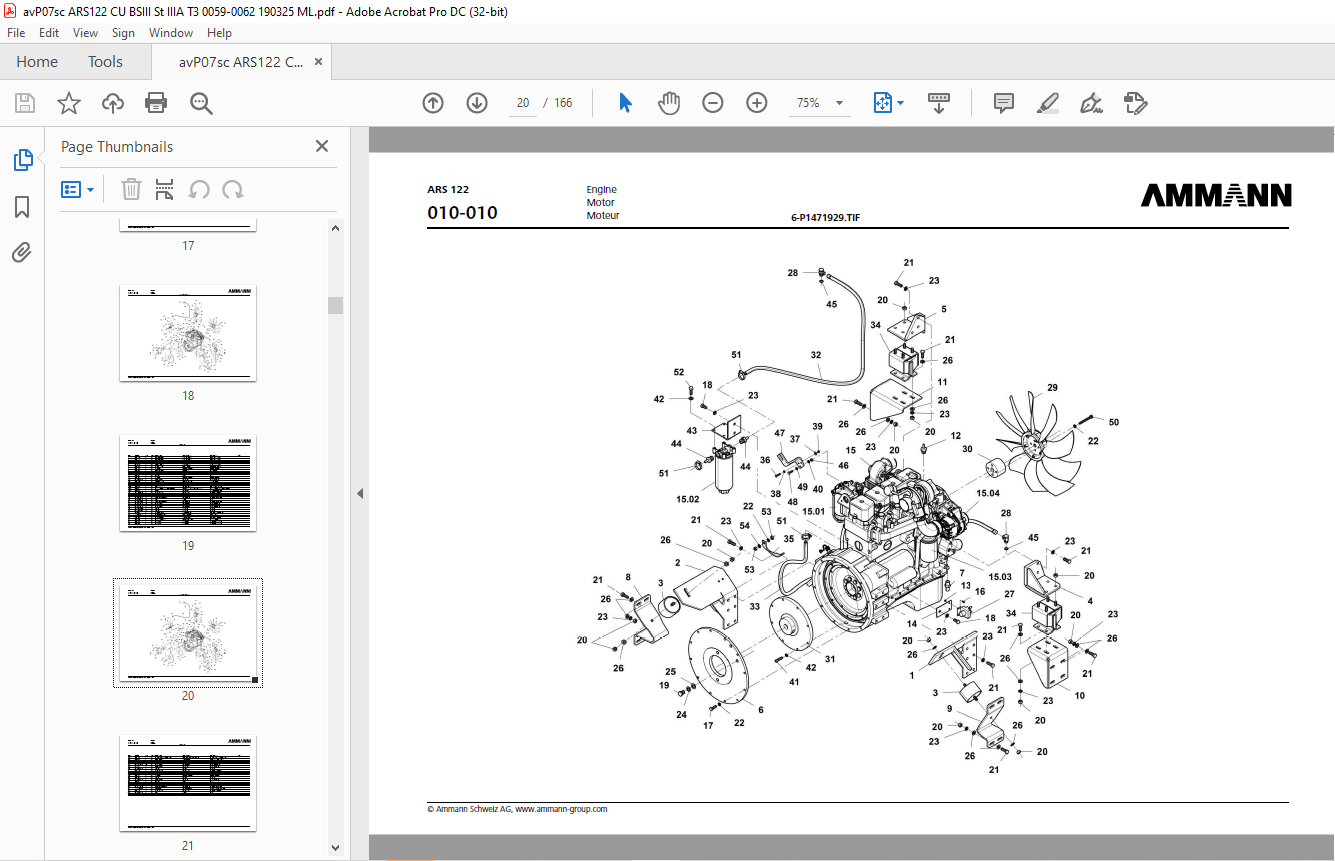Open the File menu

[16, 33]
